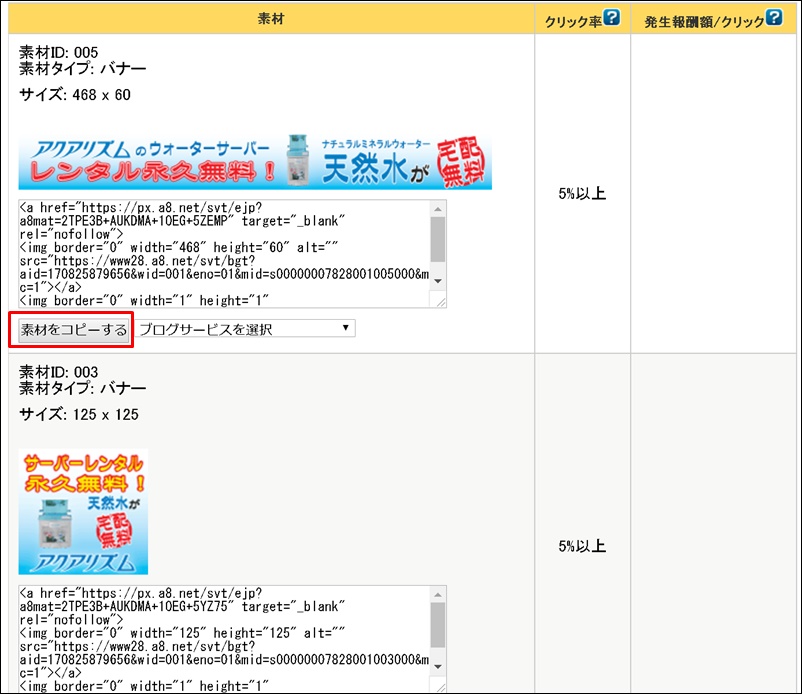Click the サイズ: 468 x 60 text
Viewport: 802px width, 694px height.
pos(75,95)
